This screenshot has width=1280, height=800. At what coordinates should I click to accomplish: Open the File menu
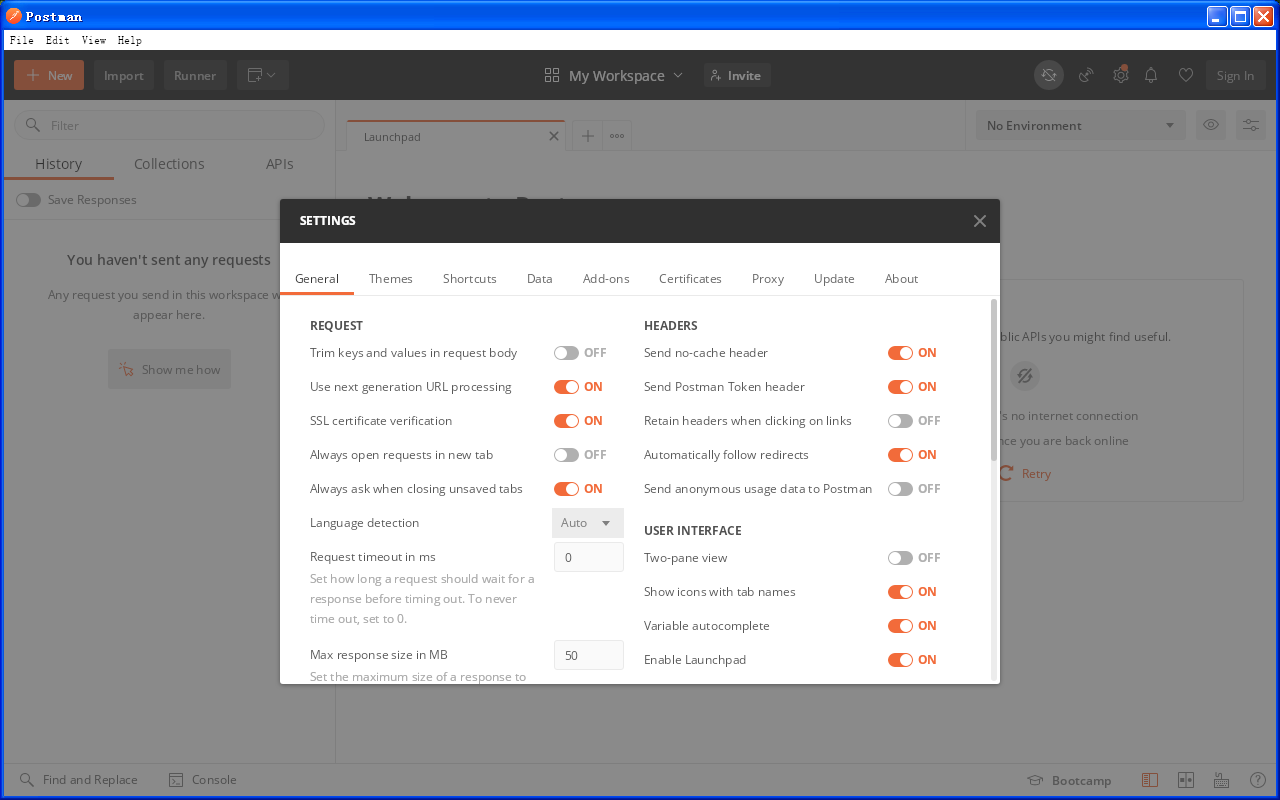pyautogui.click(x=21, y=40)
